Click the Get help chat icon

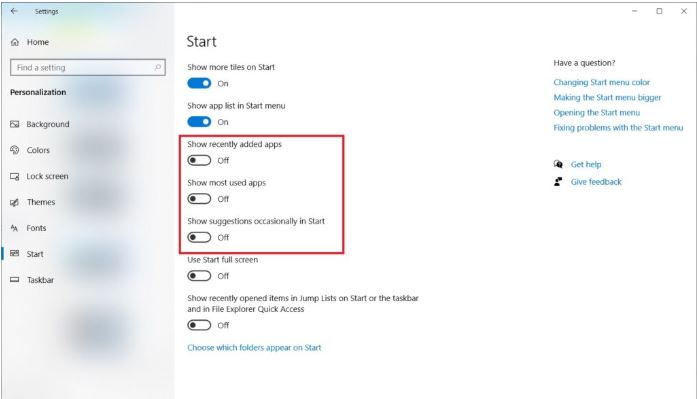coord(558,164)
